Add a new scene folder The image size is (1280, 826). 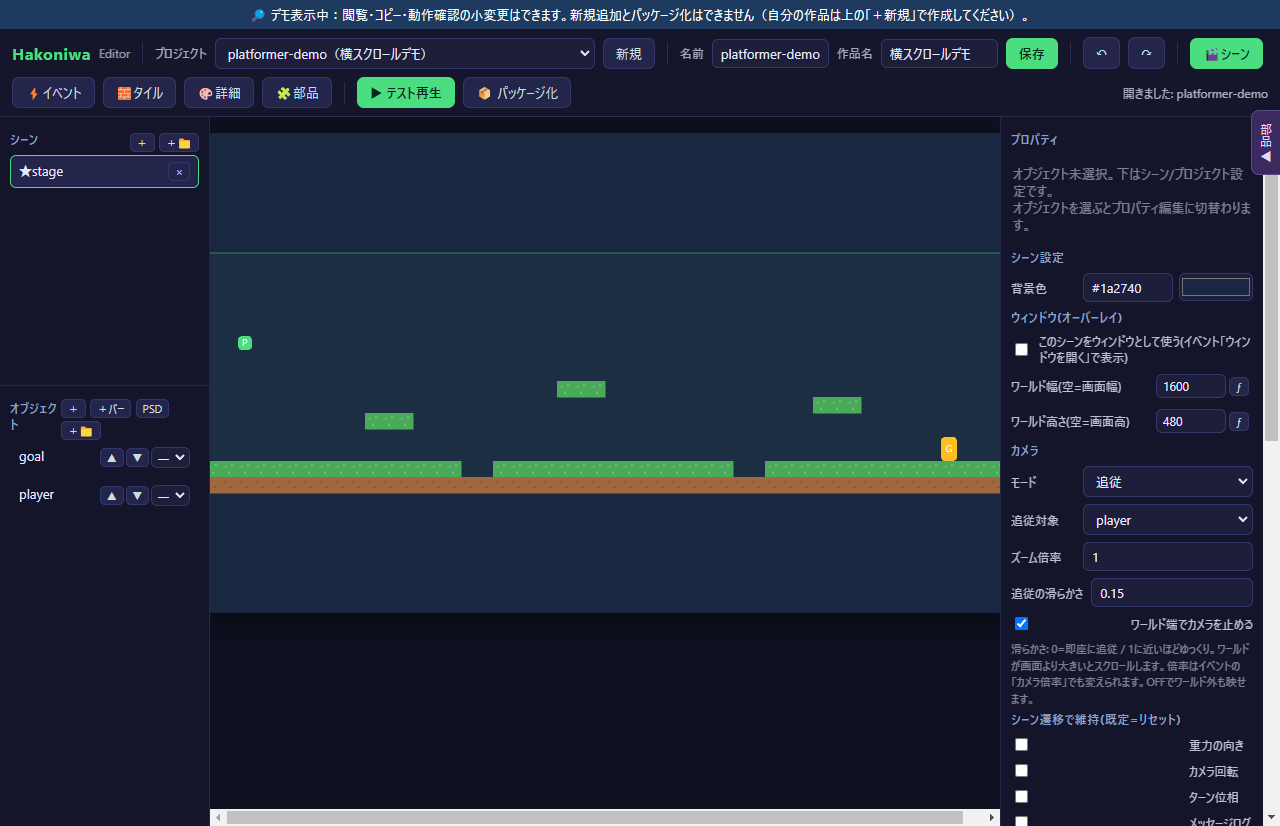point(178,143)
